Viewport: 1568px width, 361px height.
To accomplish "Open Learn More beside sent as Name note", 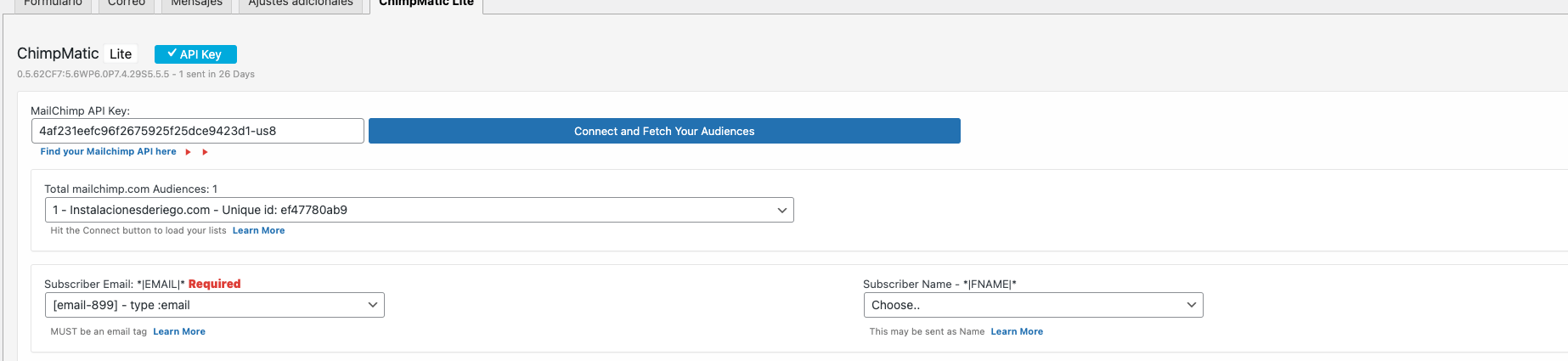I will tap(1017, 331).
